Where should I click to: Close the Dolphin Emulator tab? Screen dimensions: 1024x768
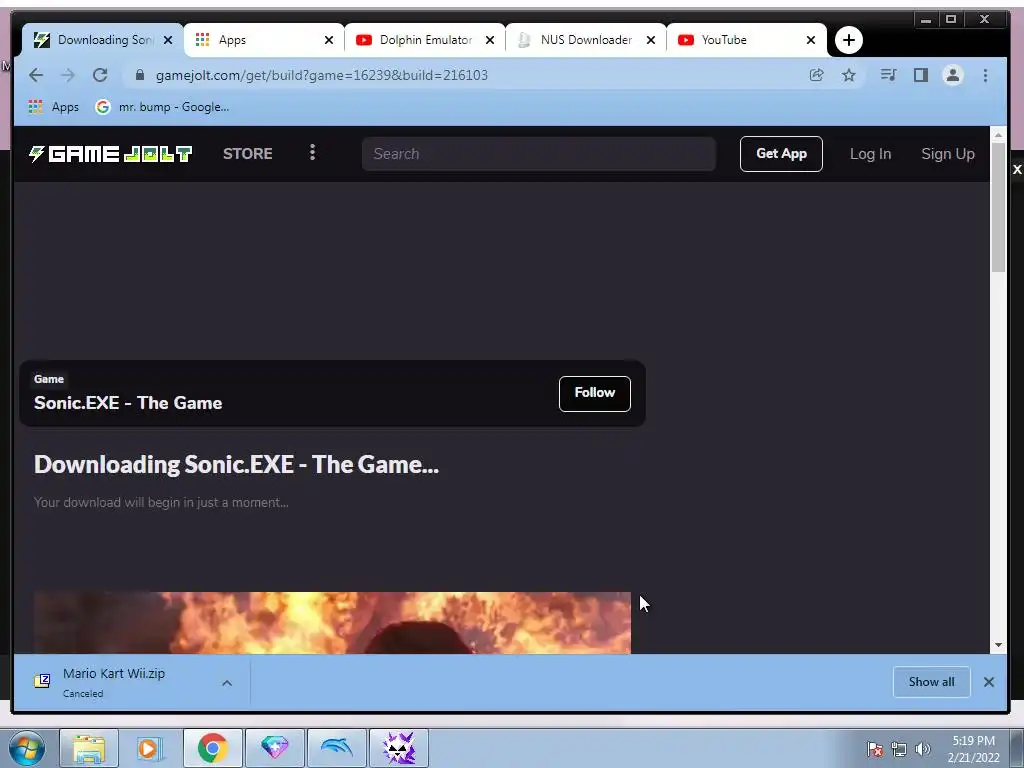pyautogui.click(x=490, y=40)
